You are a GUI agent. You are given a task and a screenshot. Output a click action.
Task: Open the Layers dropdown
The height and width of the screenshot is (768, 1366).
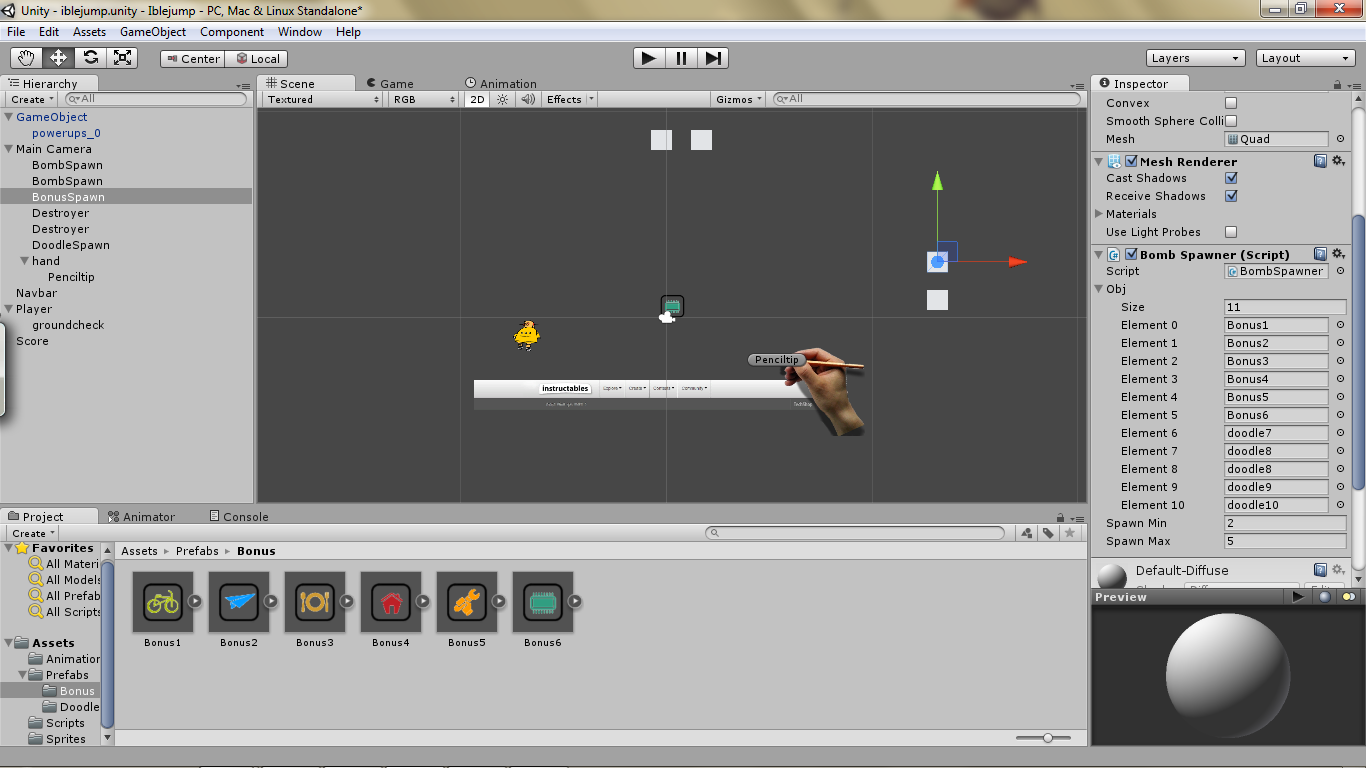click(x=1195, y=58)
